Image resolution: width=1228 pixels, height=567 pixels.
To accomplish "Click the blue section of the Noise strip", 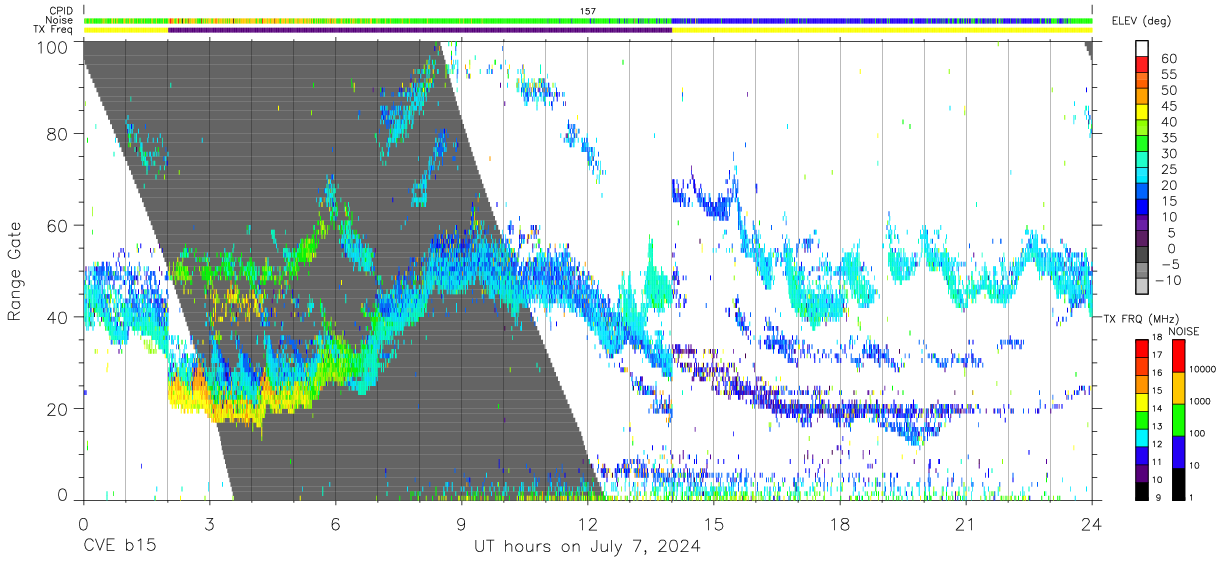I will [x=880, y=20].
